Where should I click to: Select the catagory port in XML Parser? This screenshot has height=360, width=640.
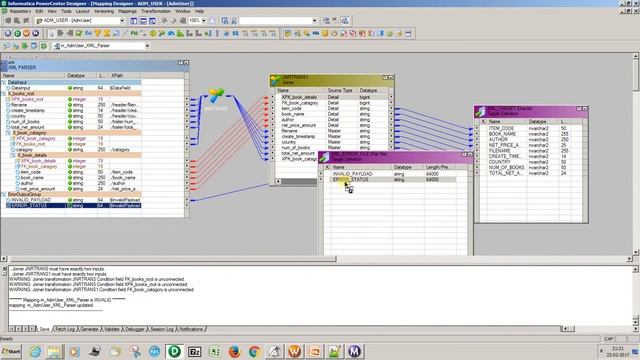click(72, 150)
